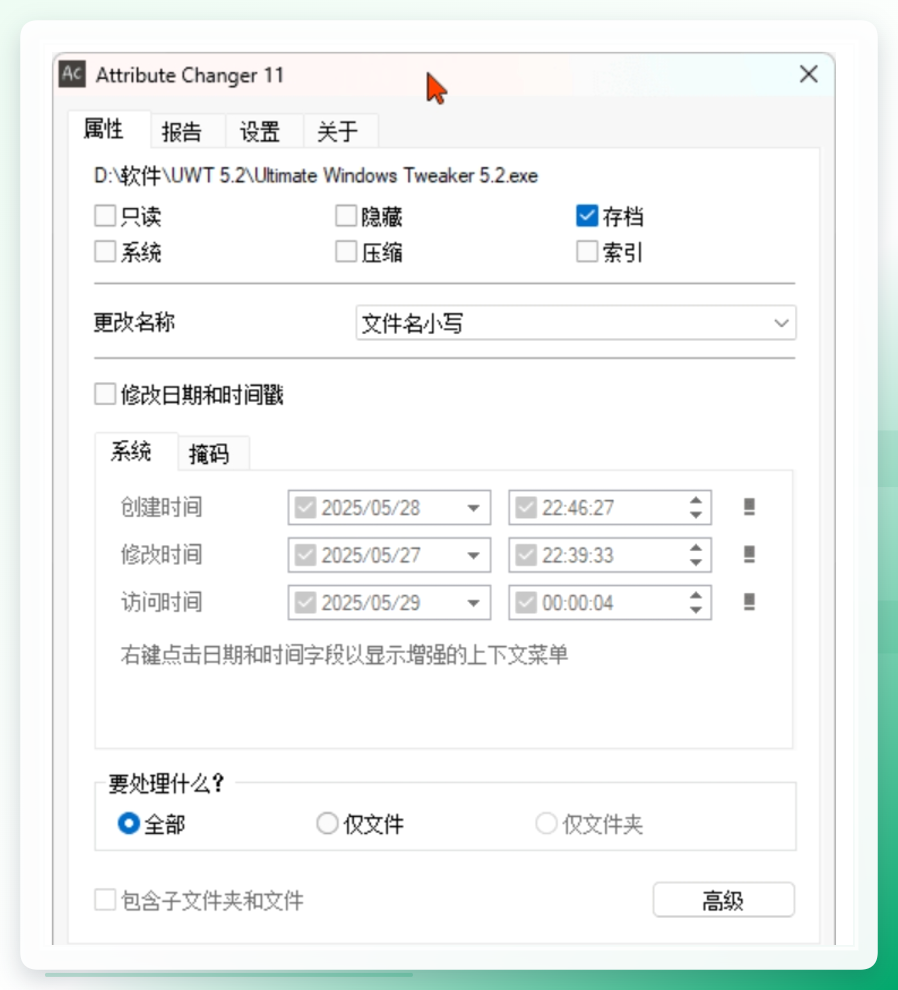Click the file path Ultimate Windows Tweaker 5.2.exe
Viewport: 898px width, 990px height.
[x=316, y=176]
